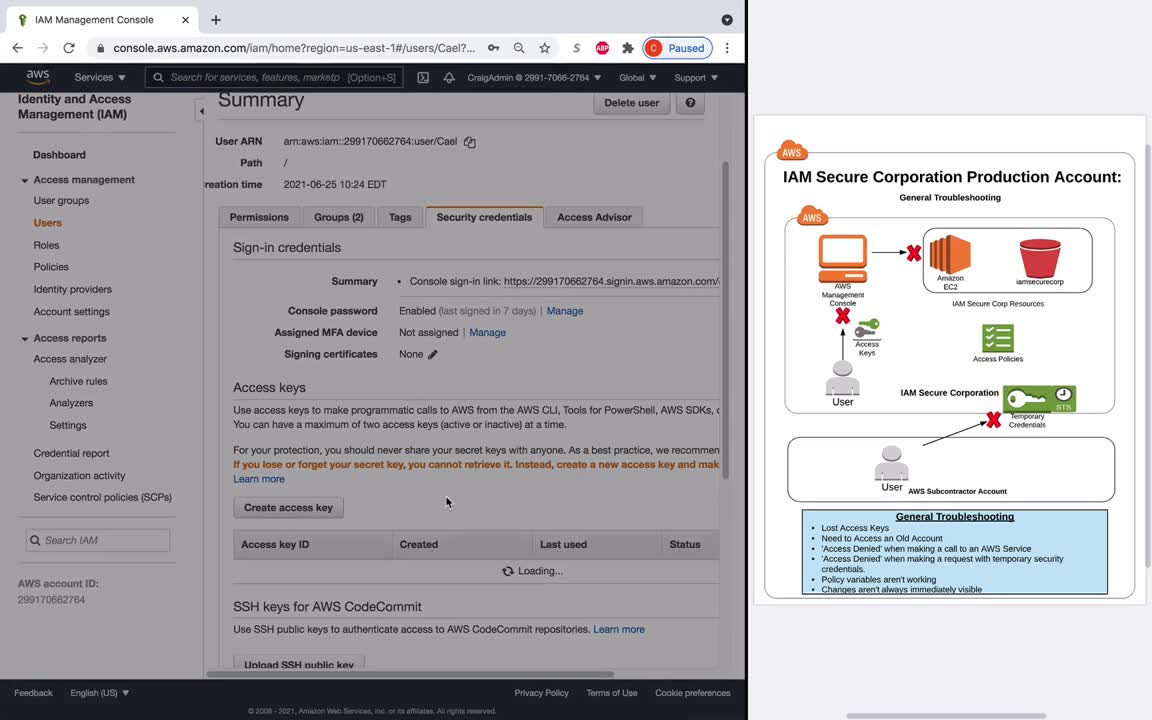Copy the User ARN with copy icon
1152x720 pixels.
(x=469, y=142)
